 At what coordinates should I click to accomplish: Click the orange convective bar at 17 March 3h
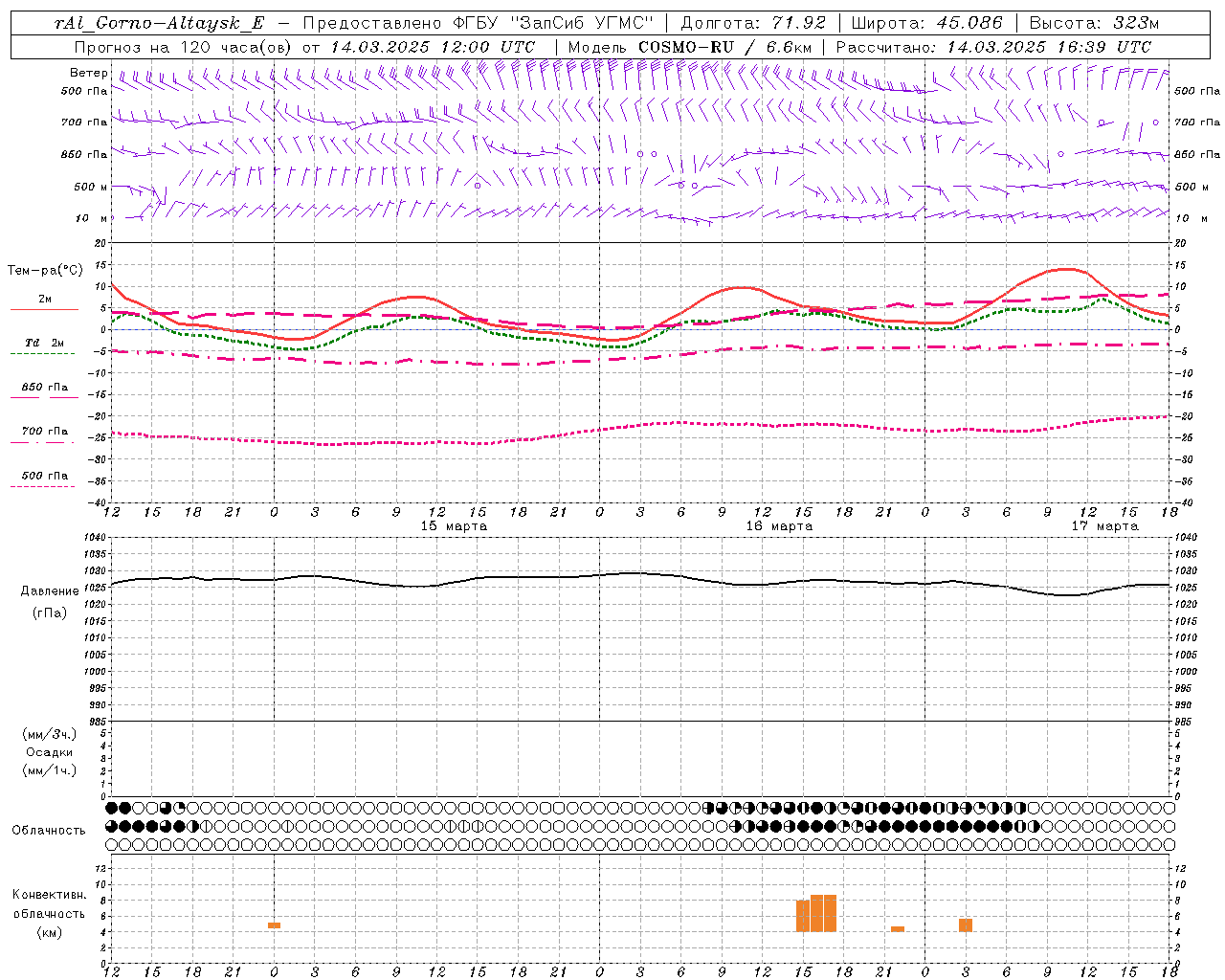tap(966, 925)
